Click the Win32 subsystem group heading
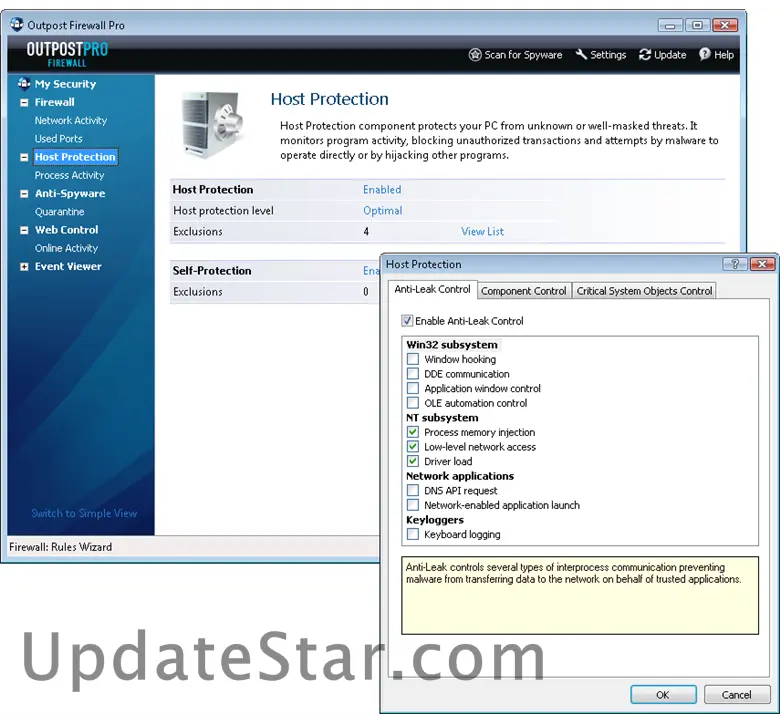This screenshot has height=714, width=780. point(452,345)
